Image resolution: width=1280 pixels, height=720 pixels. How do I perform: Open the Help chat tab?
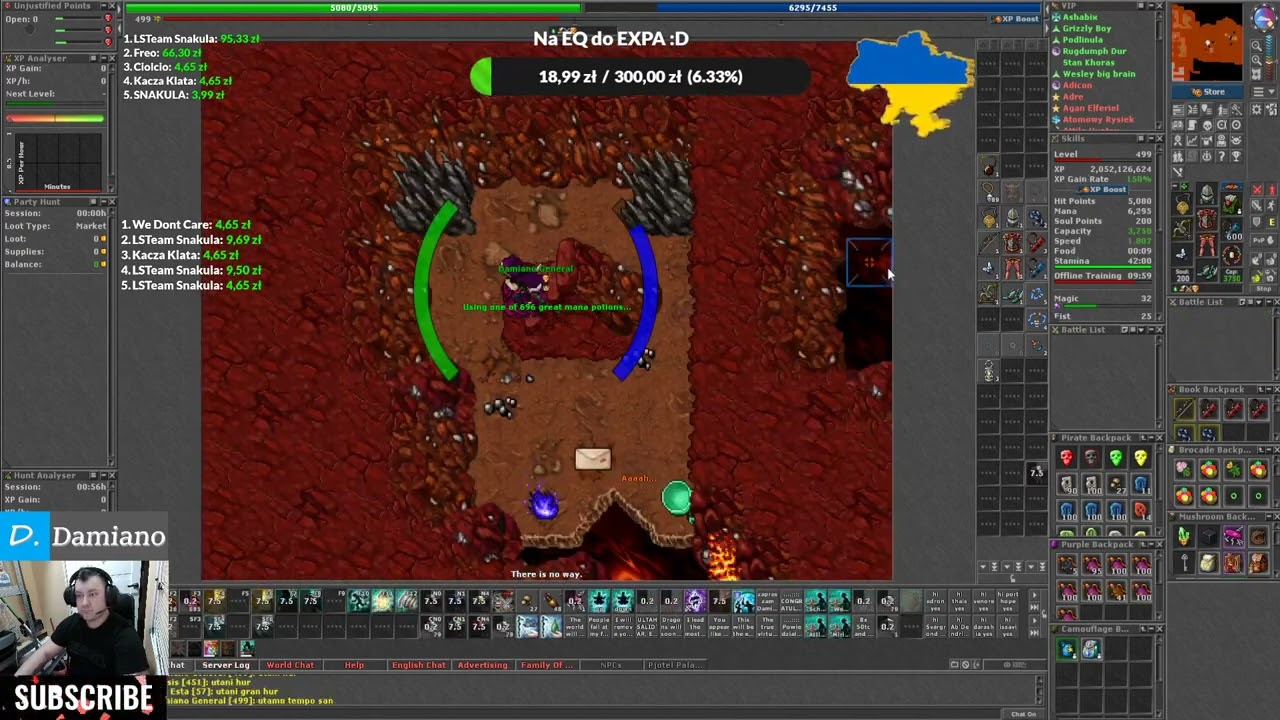[x=354, y=665]
